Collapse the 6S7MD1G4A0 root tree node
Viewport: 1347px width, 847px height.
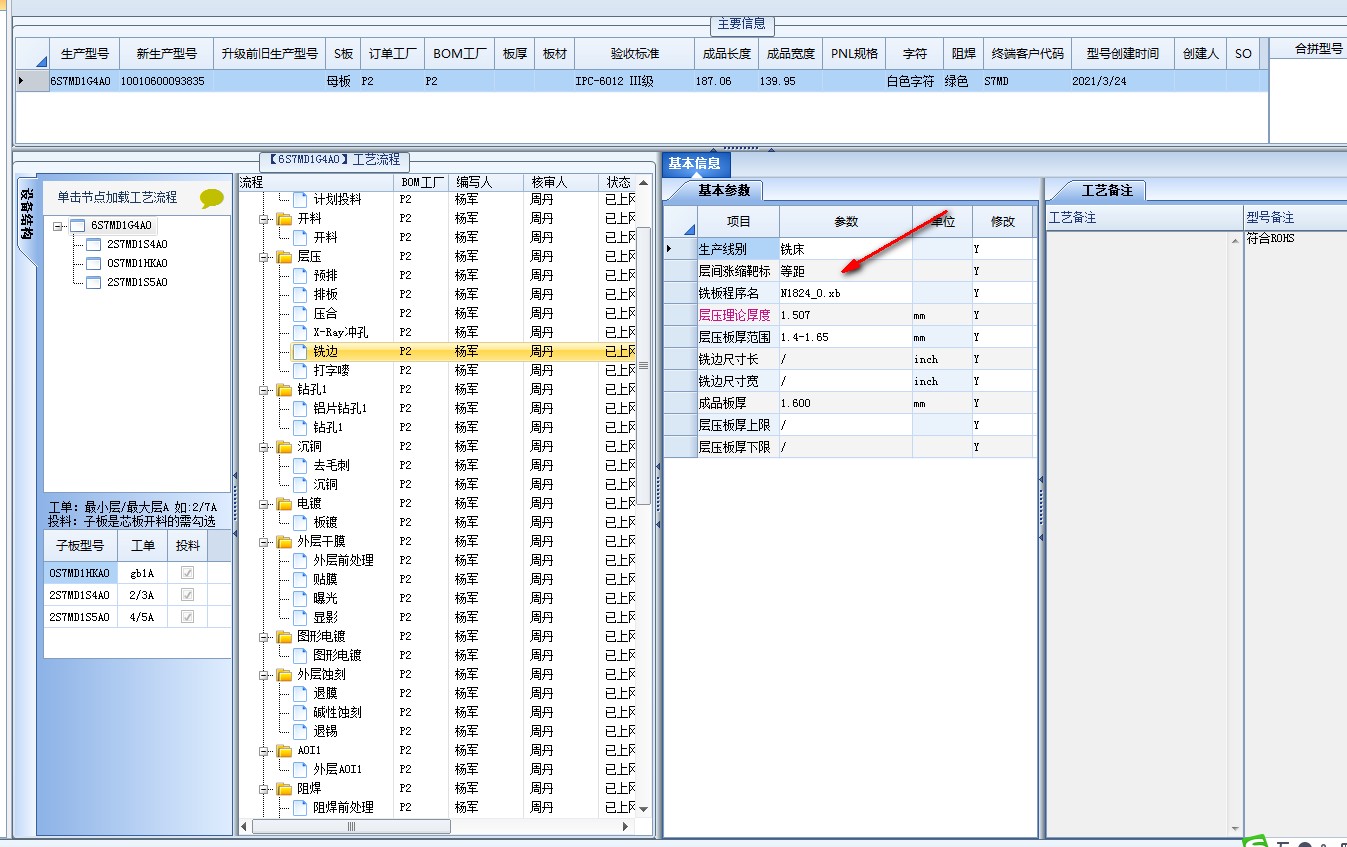coord(58,226)
